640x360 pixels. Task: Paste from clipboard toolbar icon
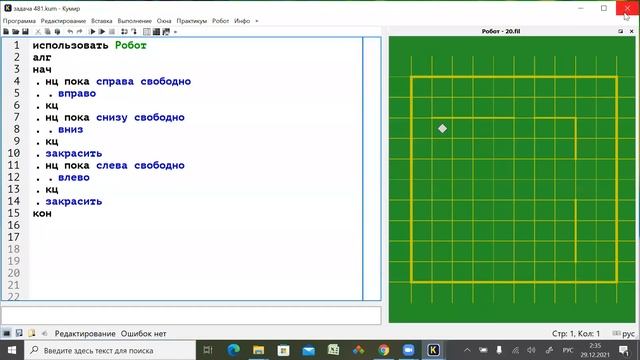(57, 31)
